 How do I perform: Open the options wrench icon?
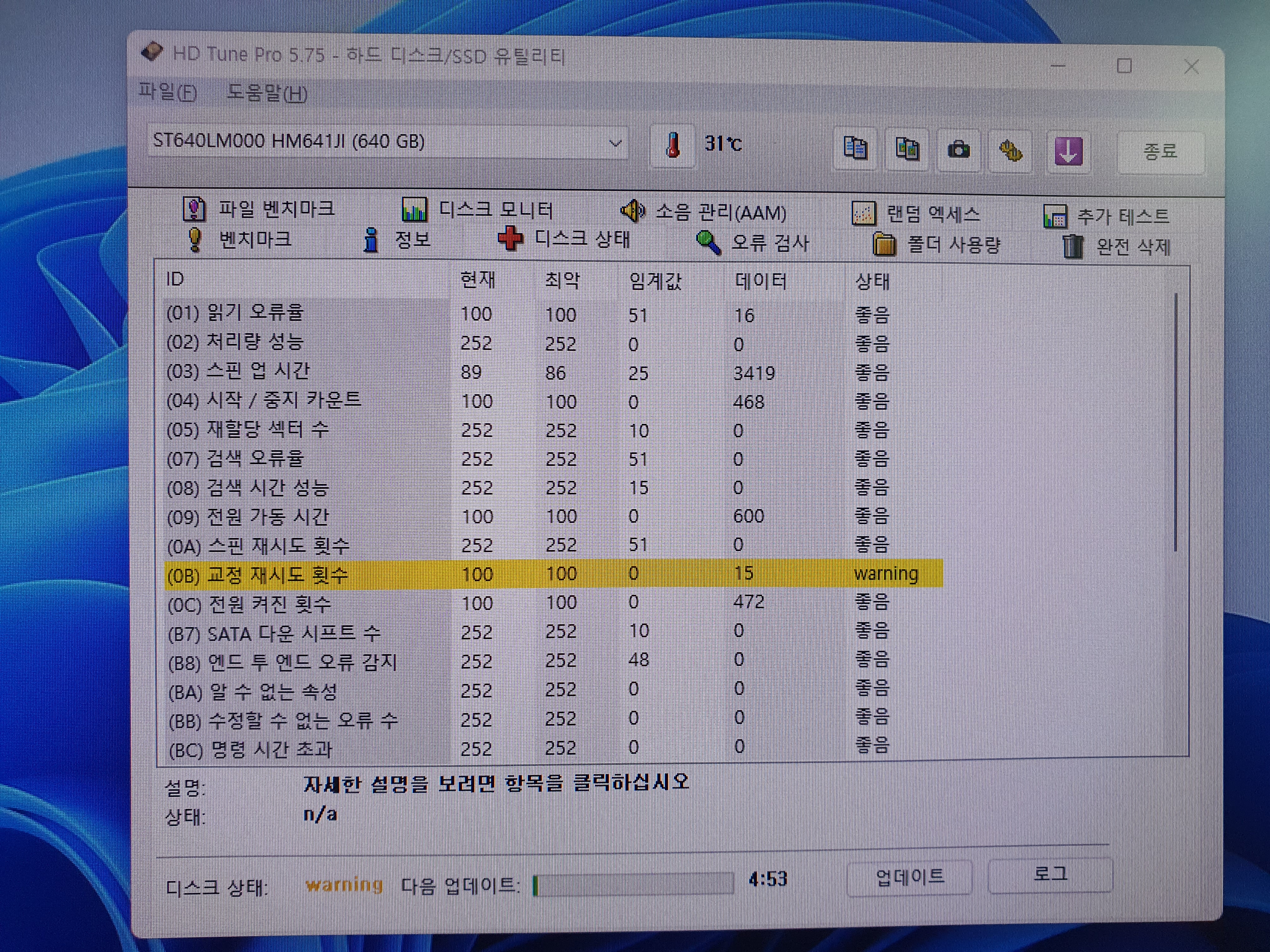click(x=1010, y=151)
